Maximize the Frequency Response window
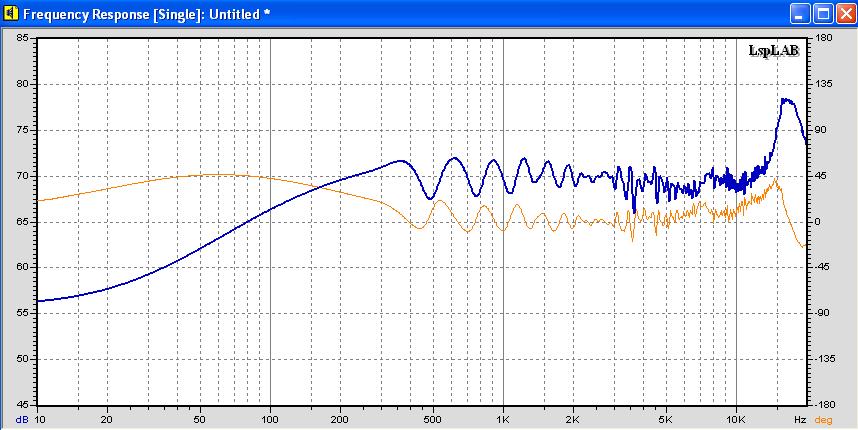Viewport: 858px width, 430px height. point(823,14)
